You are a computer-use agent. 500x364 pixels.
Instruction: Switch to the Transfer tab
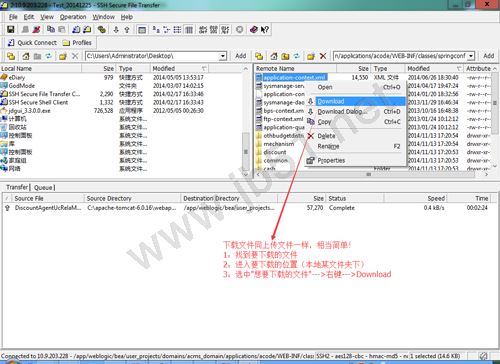click(17, 187)
